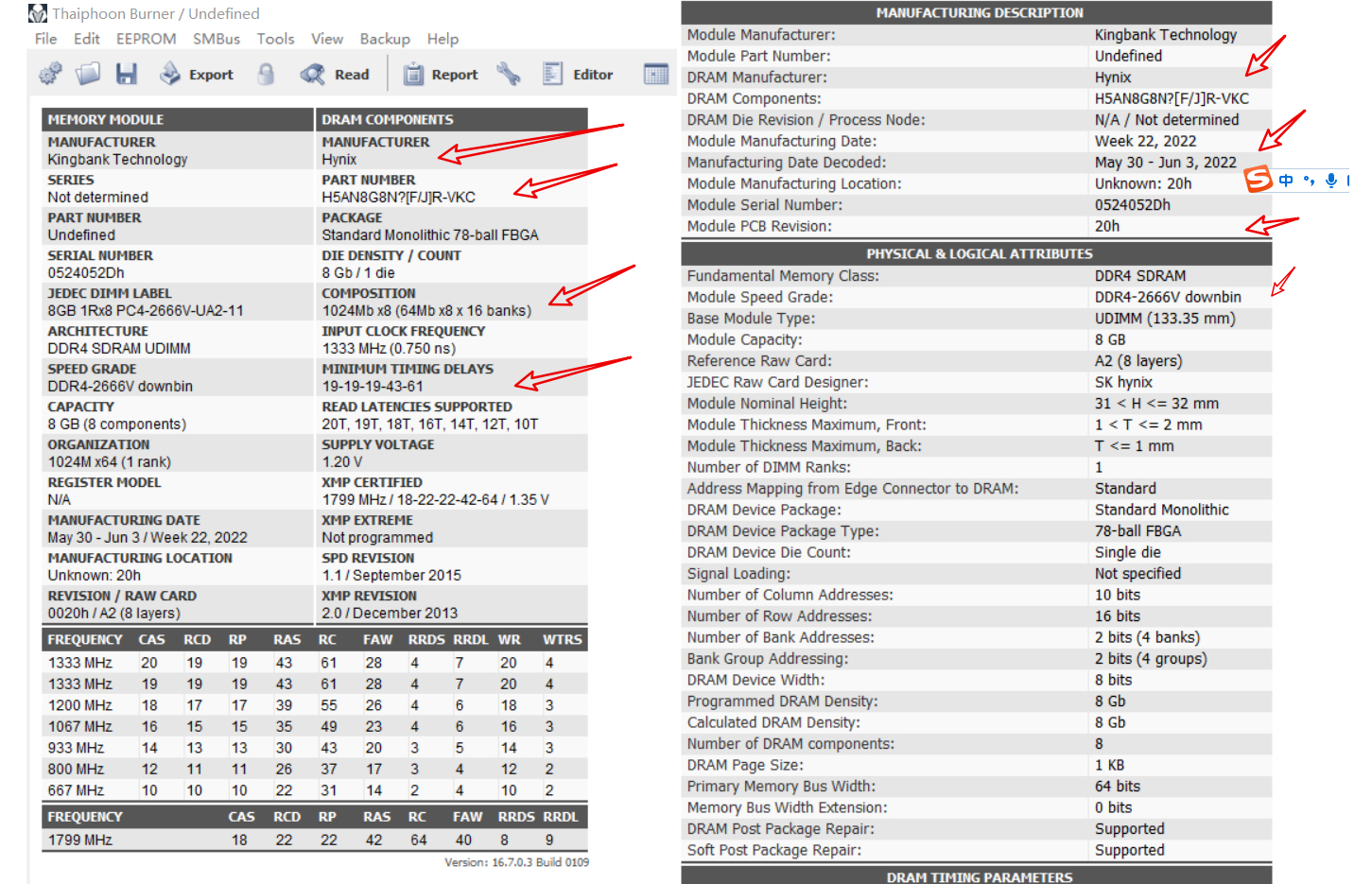
Task: Click the DRAM COMPONENTS section header
Action: pyautogui.click(x=451, y=119)
